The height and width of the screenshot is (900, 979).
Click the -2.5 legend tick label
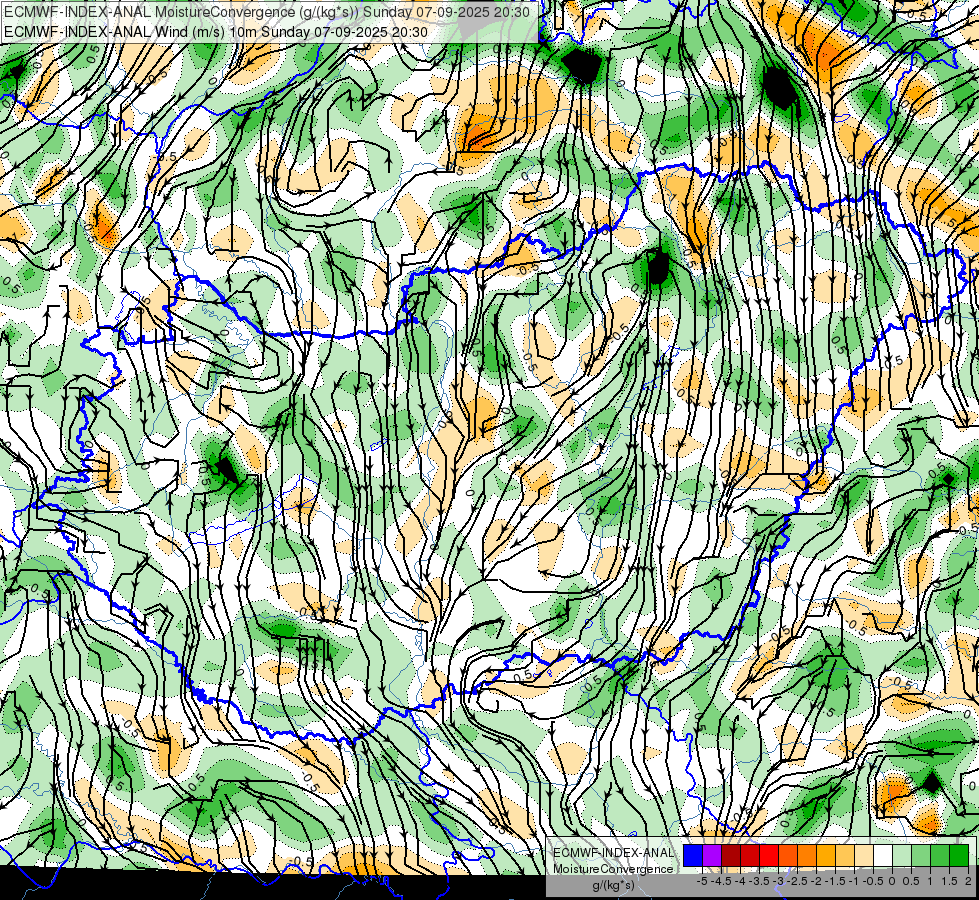[x=797, y=881]
